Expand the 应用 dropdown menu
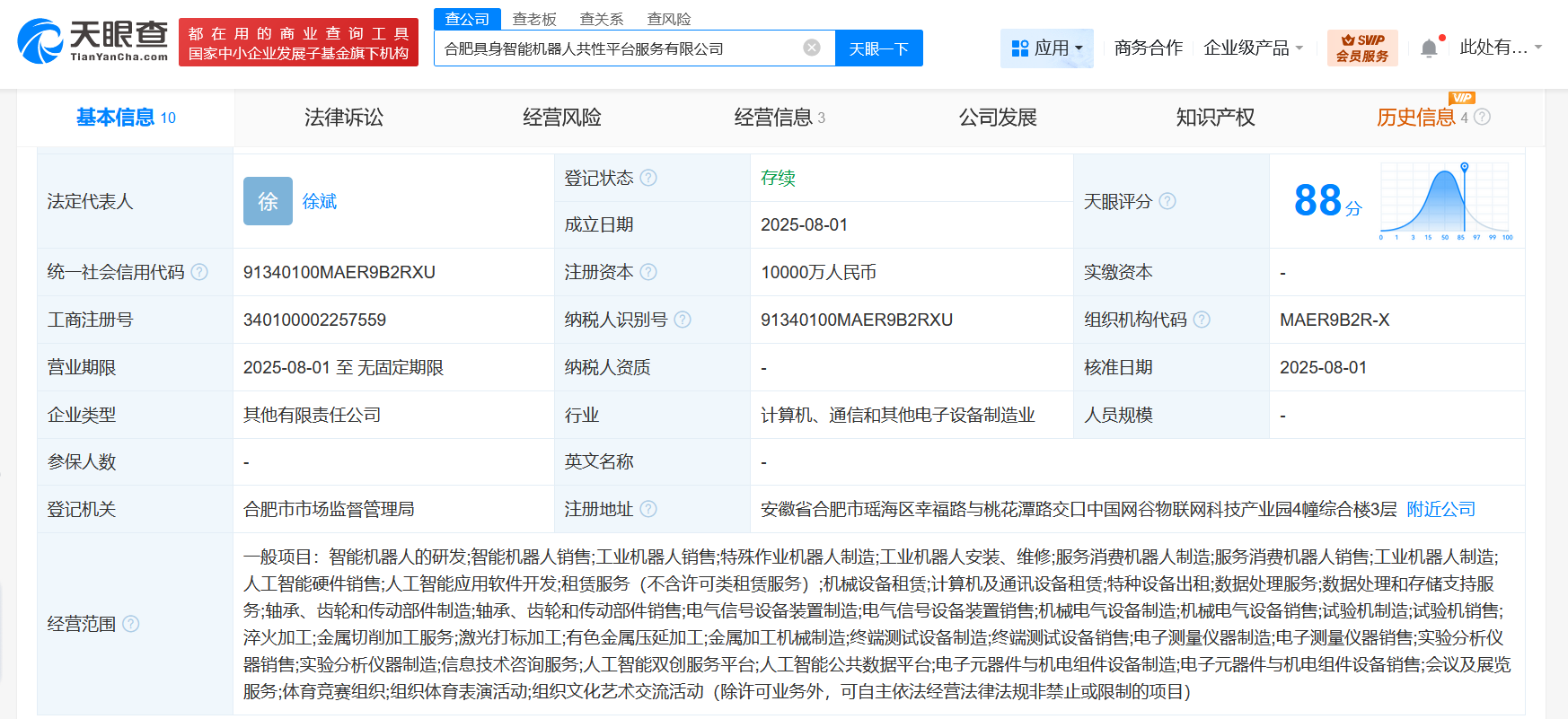1568x719 pixels. coord(1047,48)
